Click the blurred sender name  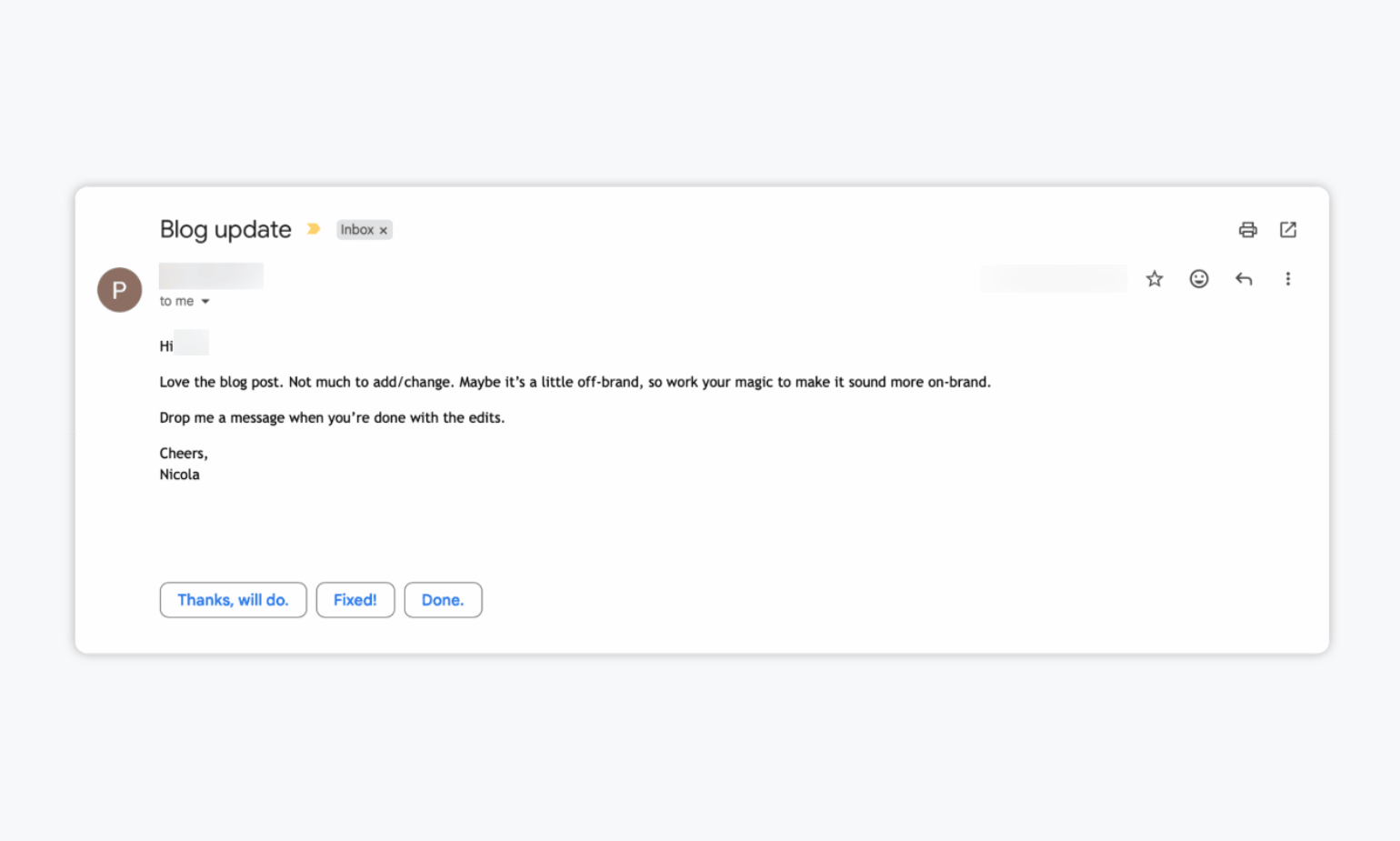211,275
